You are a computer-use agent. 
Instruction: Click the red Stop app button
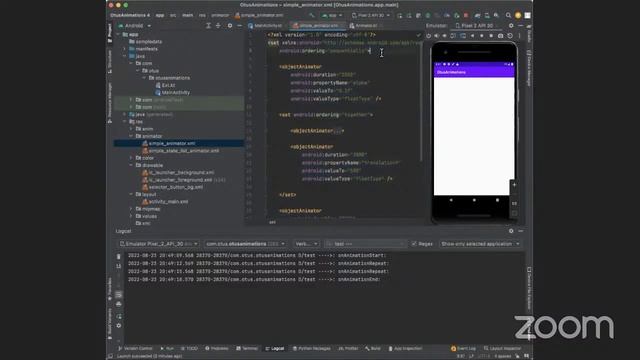(x=466, y=15)
